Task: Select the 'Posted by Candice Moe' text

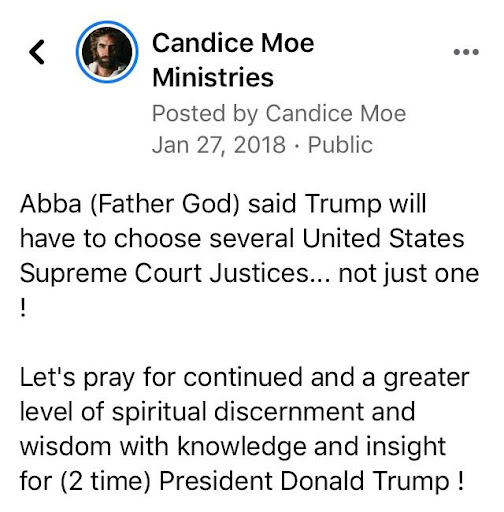Action: coord(279,113)
